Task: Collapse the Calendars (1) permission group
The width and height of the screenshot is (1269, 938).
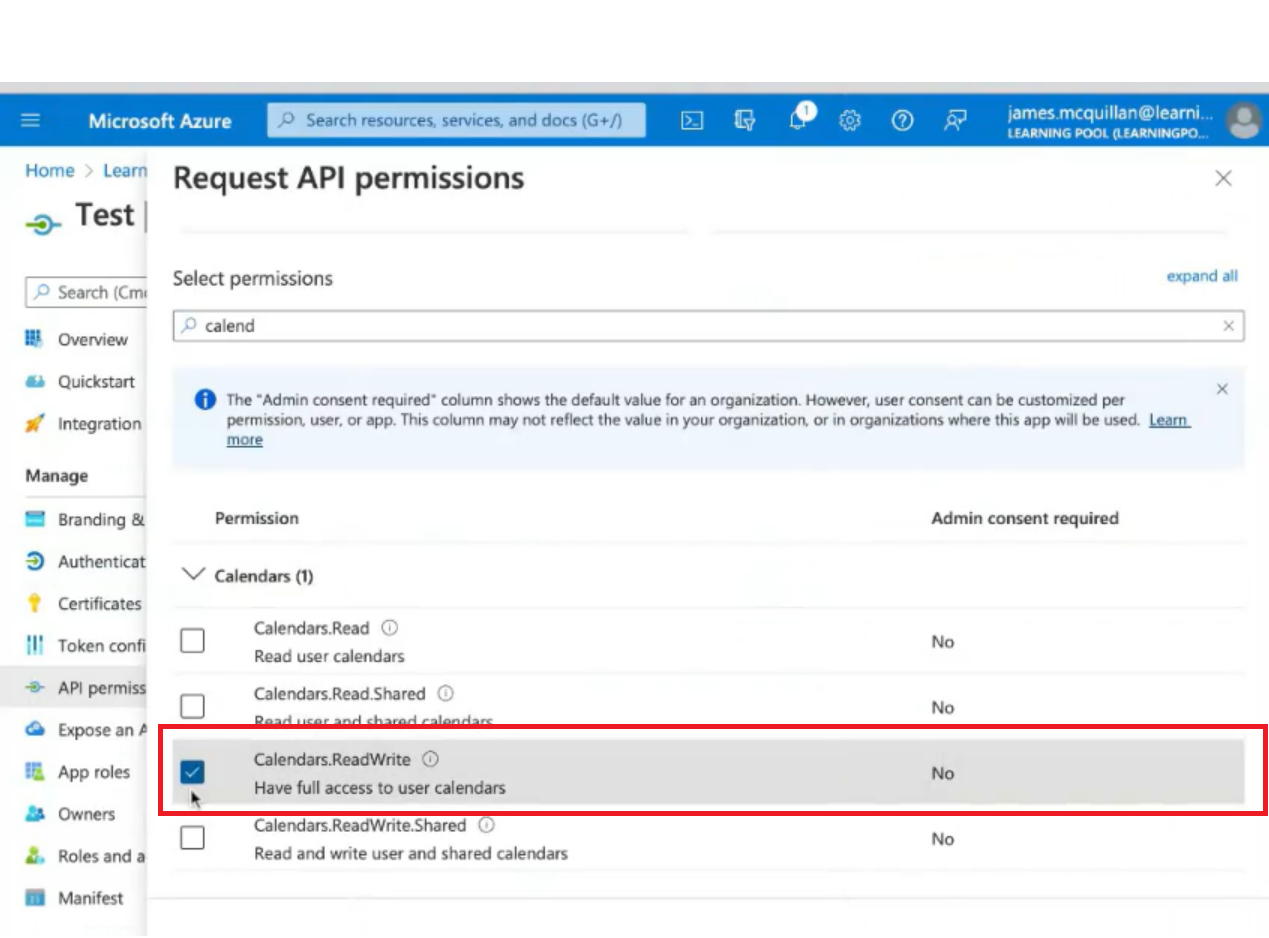Action: (190, 575)
